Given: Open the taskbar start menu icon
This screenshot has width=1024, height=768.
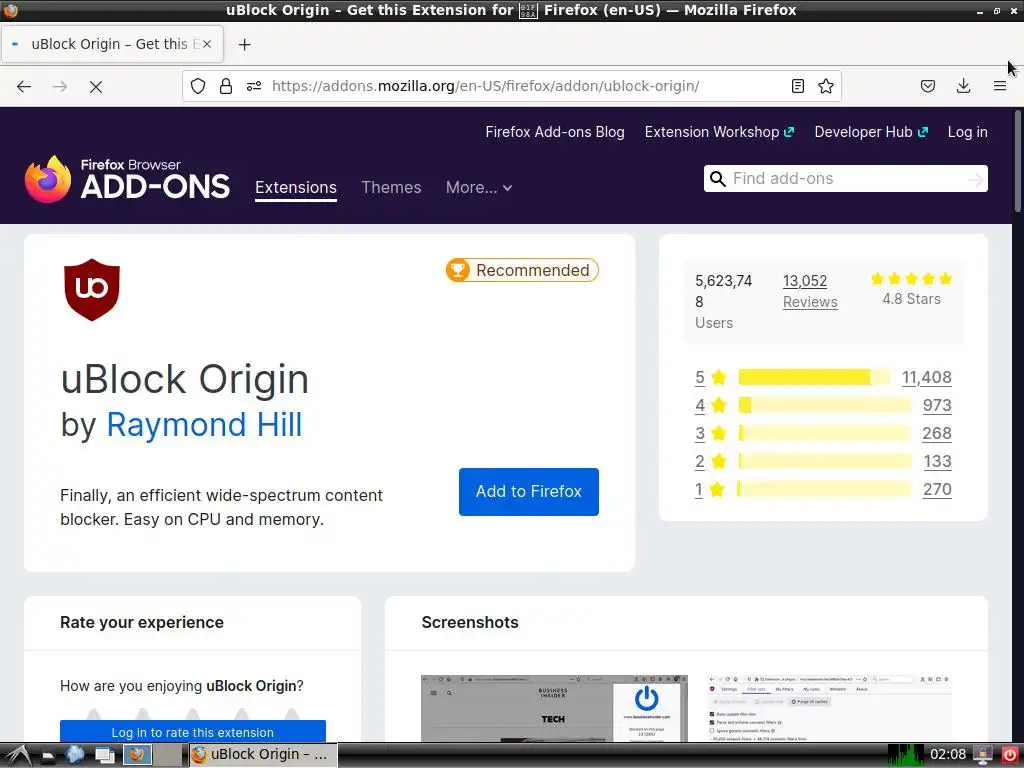Looking at the screenshot, I should [x=17, y=755].
